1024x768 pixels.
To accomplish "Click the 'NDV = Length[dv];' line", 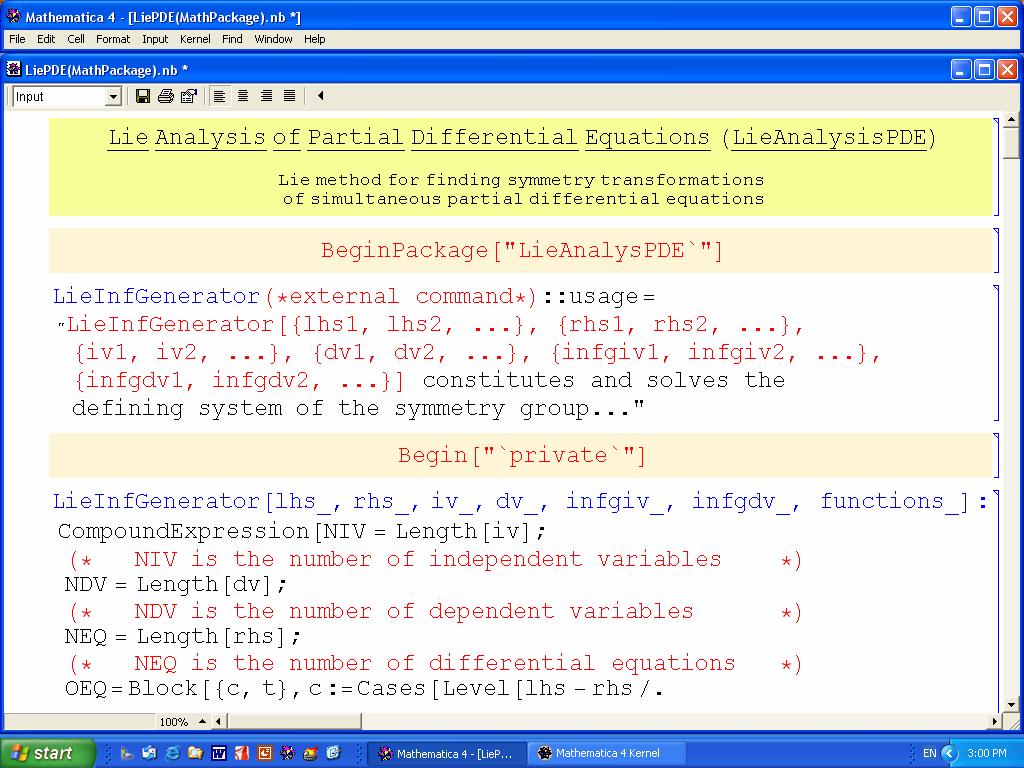I will point(175,584).
